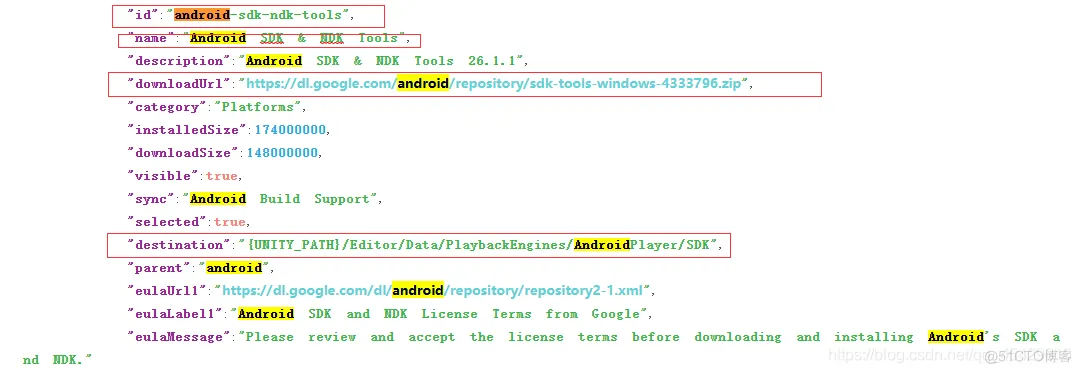Click the "selected" key
Image resolution: width=1081 pixels, height=373 pixels.
[168, 221]
